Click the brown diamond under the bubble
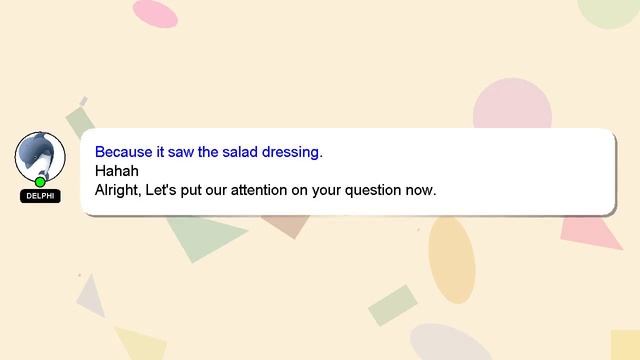The height and width of the screenshot is (360, 640). 287,226
